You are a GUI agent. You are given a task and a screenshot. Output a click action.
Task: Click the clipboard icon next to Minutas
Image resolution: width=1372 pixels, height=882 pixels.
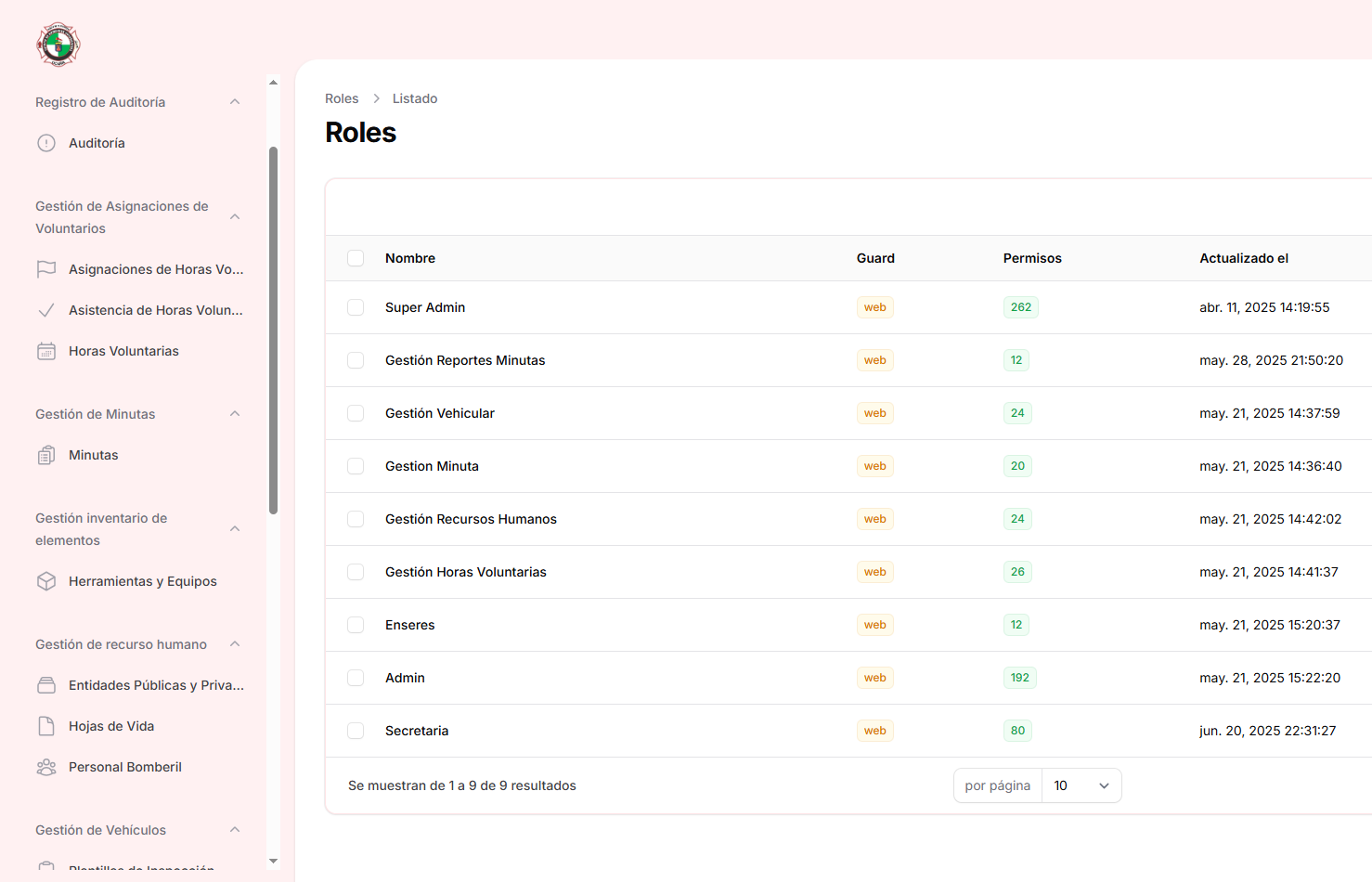coord(46,455)
